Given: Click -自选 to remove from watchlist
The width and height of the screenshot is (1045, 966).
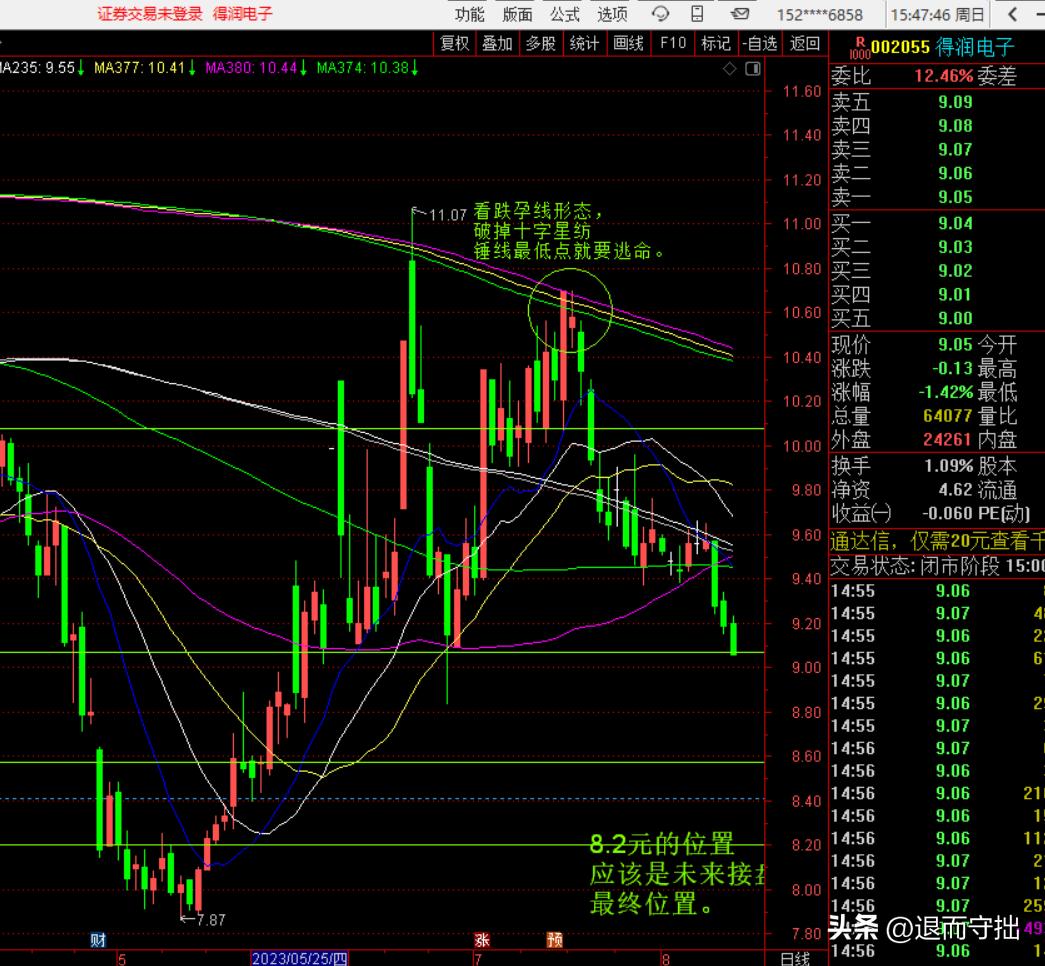Looking at the screenshot, I should (760, 44).
